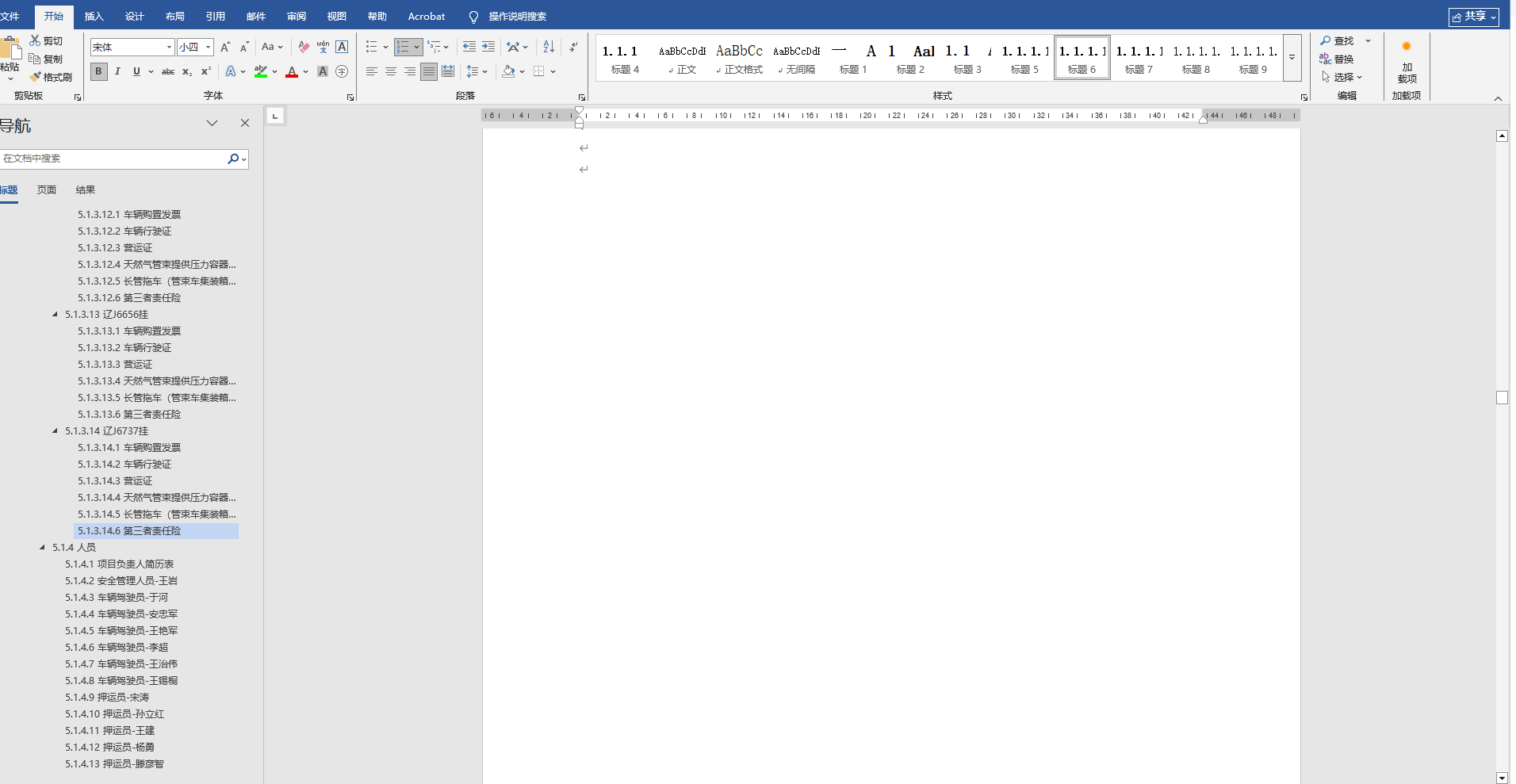Open the 审阅 (Review) ribbon tab
Viewport: 1516px width, 784px height.
[x=297, y=17]
